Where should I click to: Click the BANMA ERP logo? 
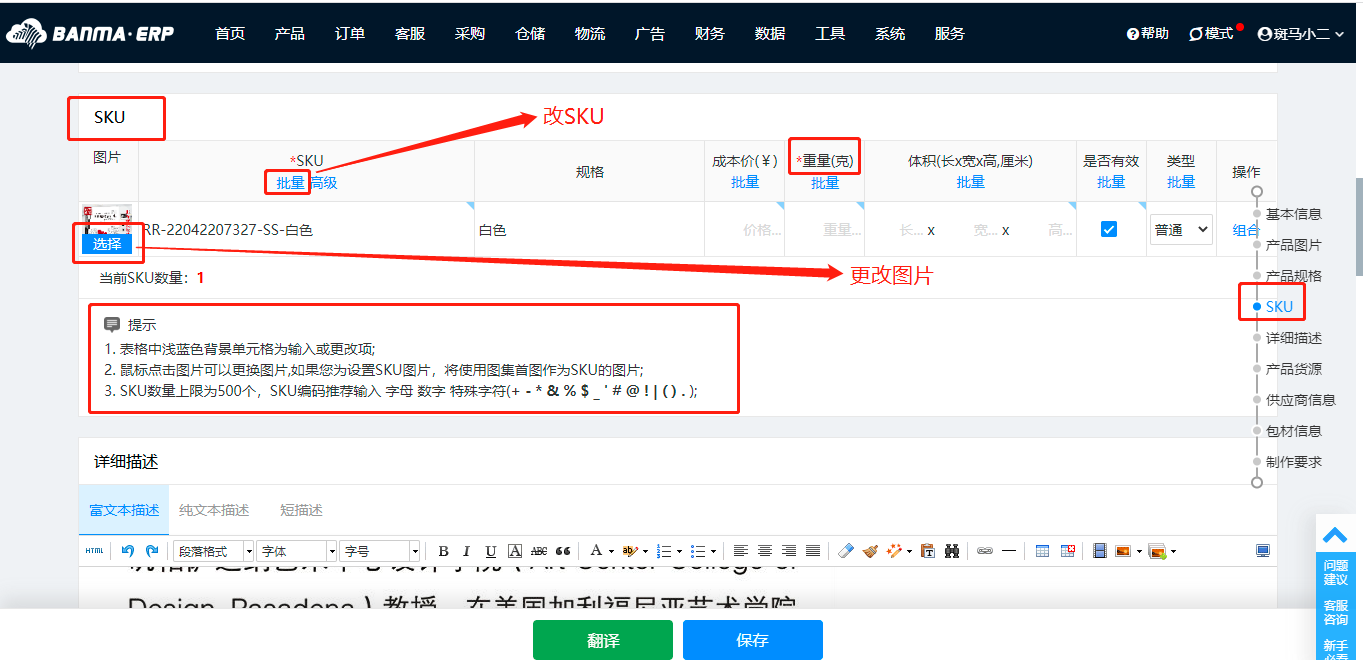pyautogui.click(x=90, y=34)
